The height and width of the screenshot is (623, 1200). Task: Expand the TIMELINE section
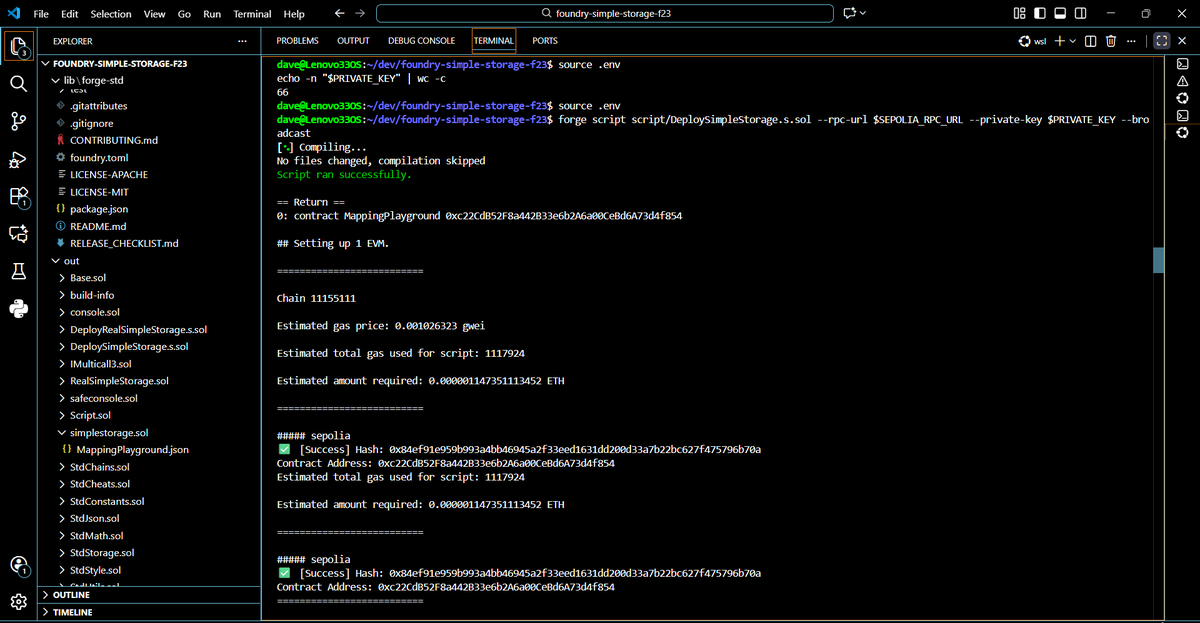150,611
